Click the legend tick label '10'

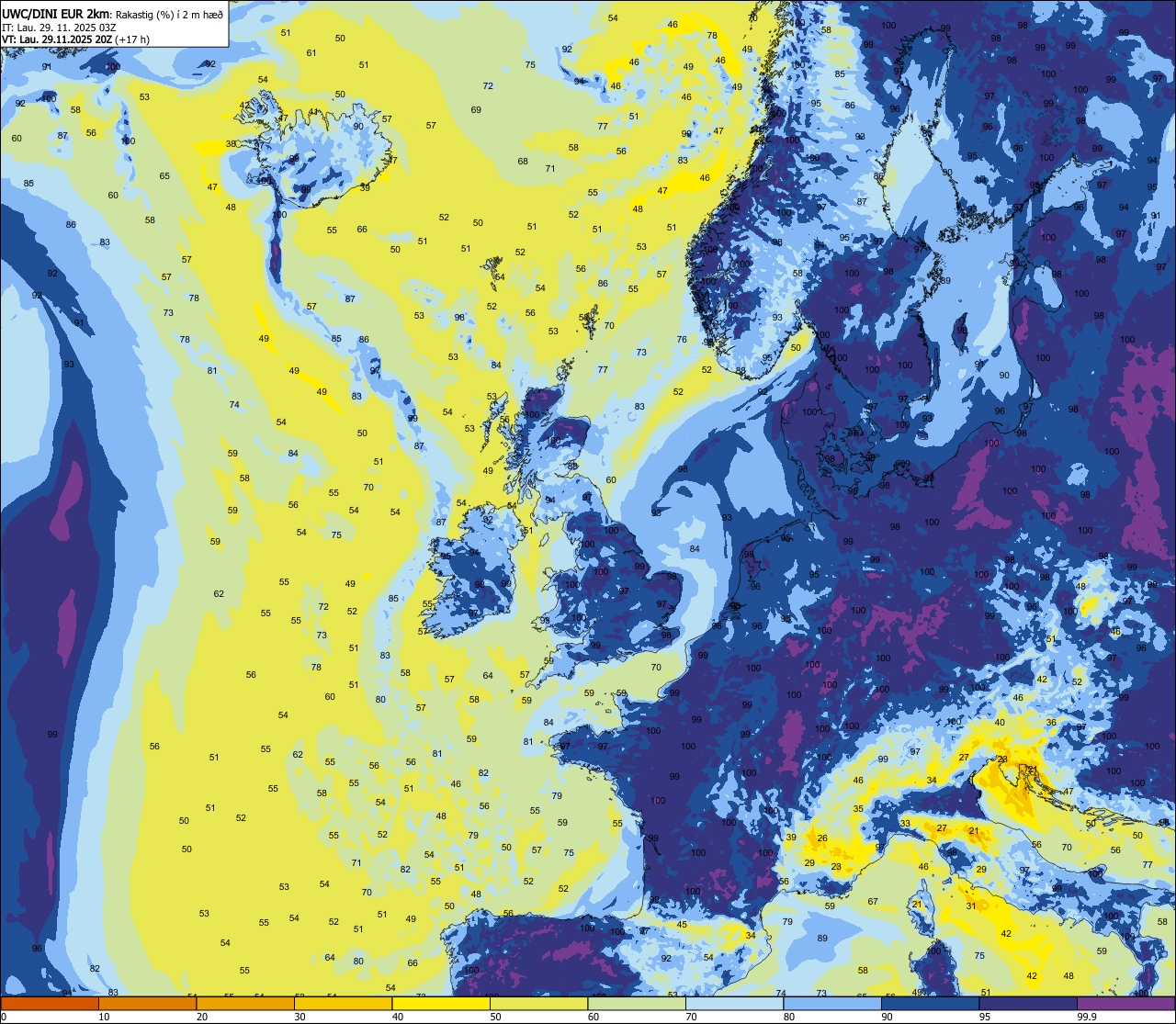pyautogui.click(x=104, y=1017)
